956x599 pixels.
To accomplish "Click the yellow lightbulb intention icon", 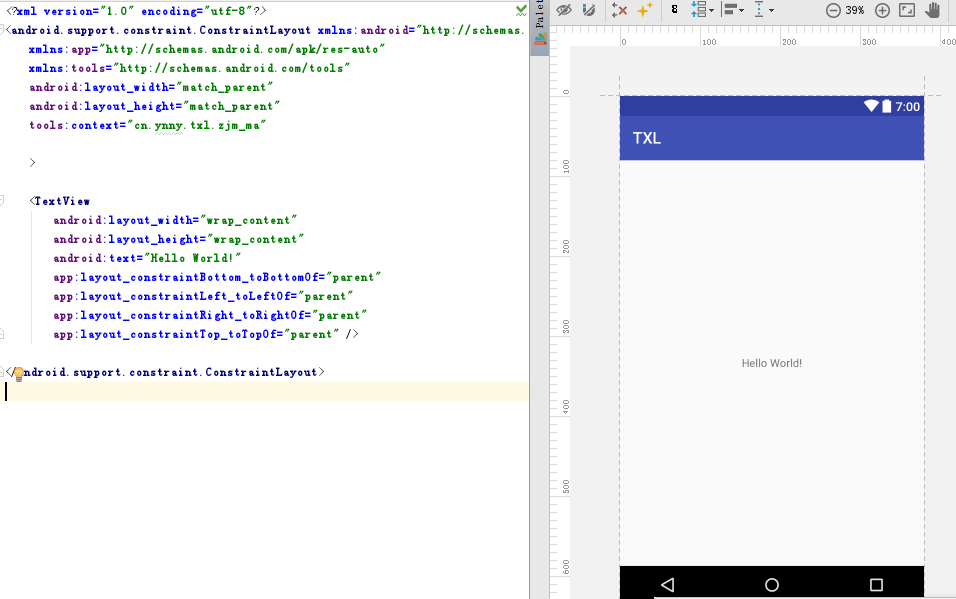I will [x=19, y=374].
